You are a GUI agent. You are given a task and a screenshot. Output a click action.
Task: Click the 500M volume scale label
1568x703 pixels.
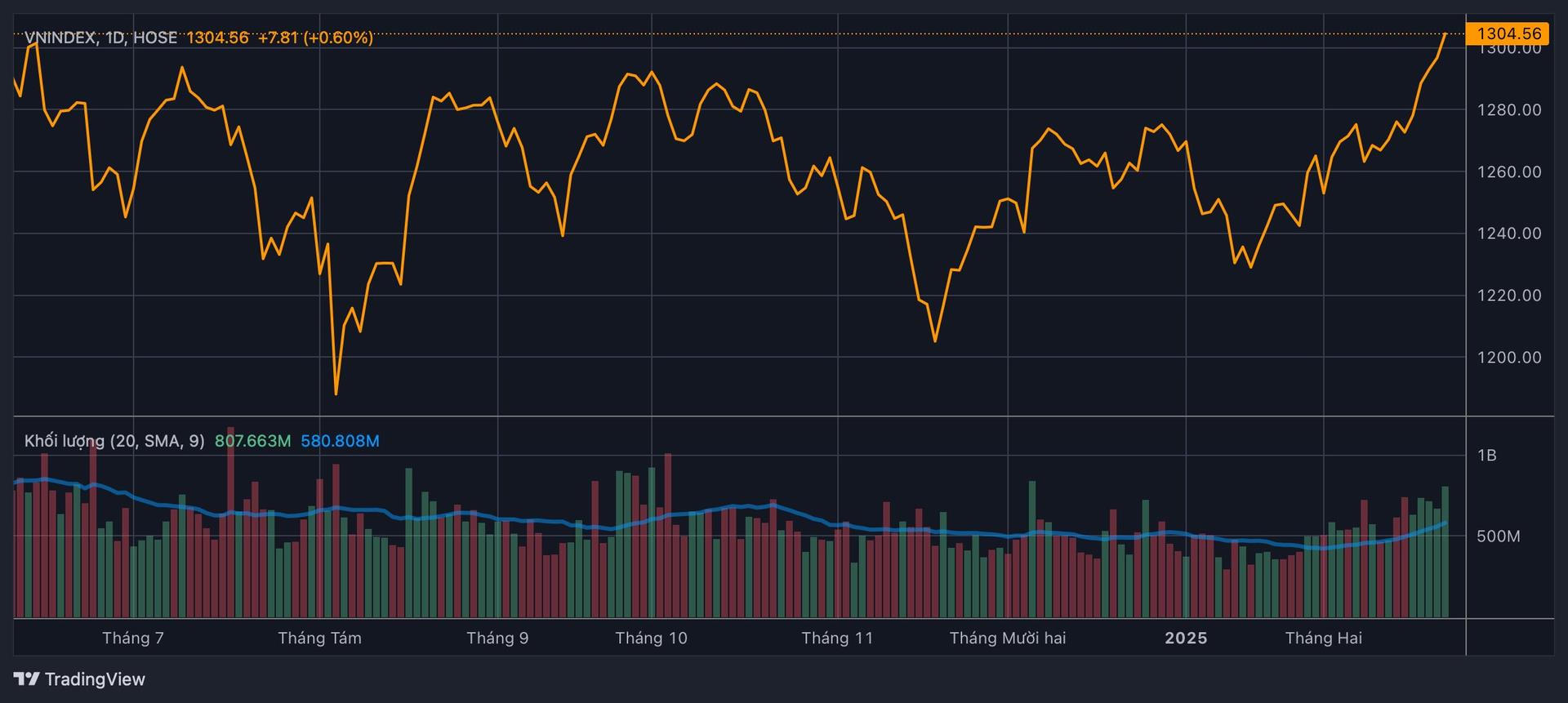coord(1499,536)
